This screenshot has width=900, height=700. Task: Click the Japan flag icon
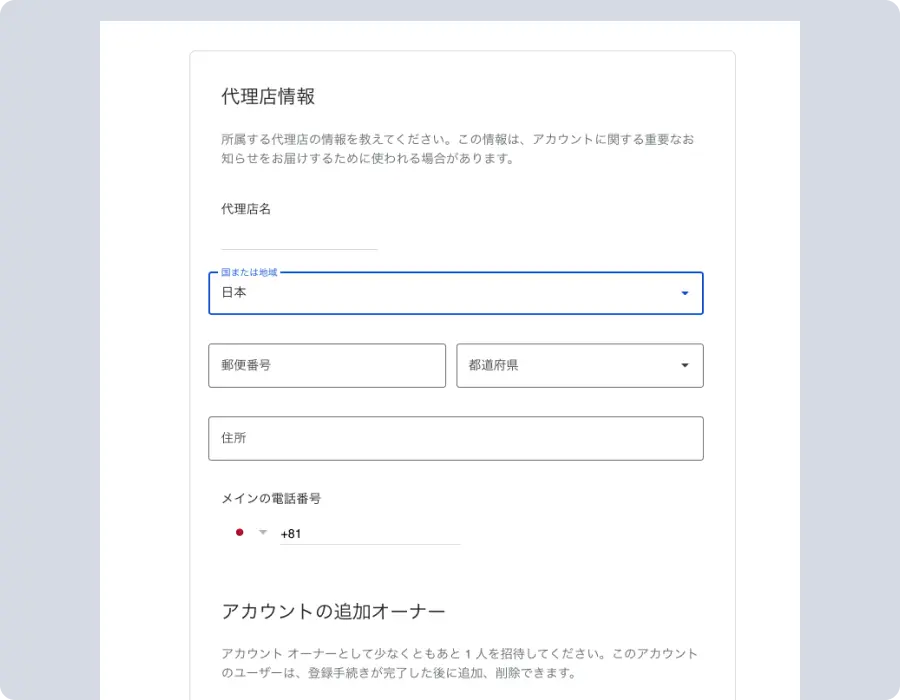click(x=239, y=533)
